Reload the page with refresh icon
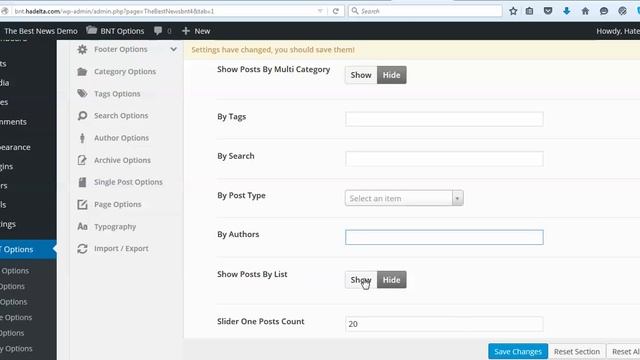Screen dimensions: 640x360 [x=336, y=11]
